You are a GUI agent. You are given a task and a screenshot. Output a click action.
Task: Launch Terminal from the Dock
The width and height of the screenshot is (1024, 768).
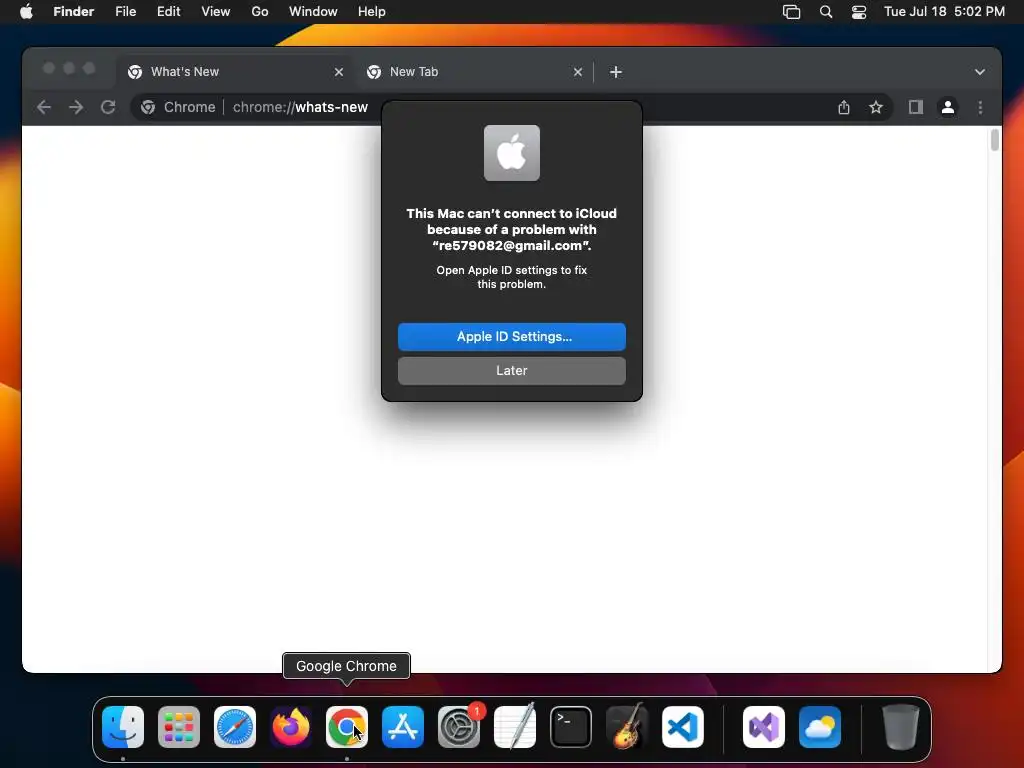click(x=571, y=727)
